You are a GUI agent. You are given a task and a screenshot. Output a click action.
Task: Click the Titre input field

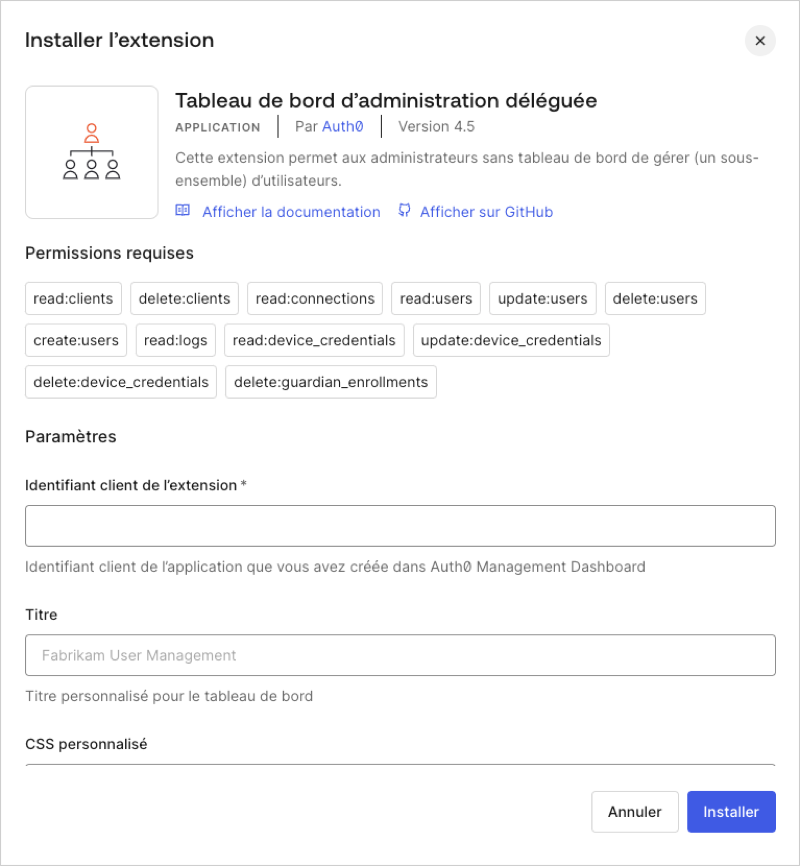point(400,655)
